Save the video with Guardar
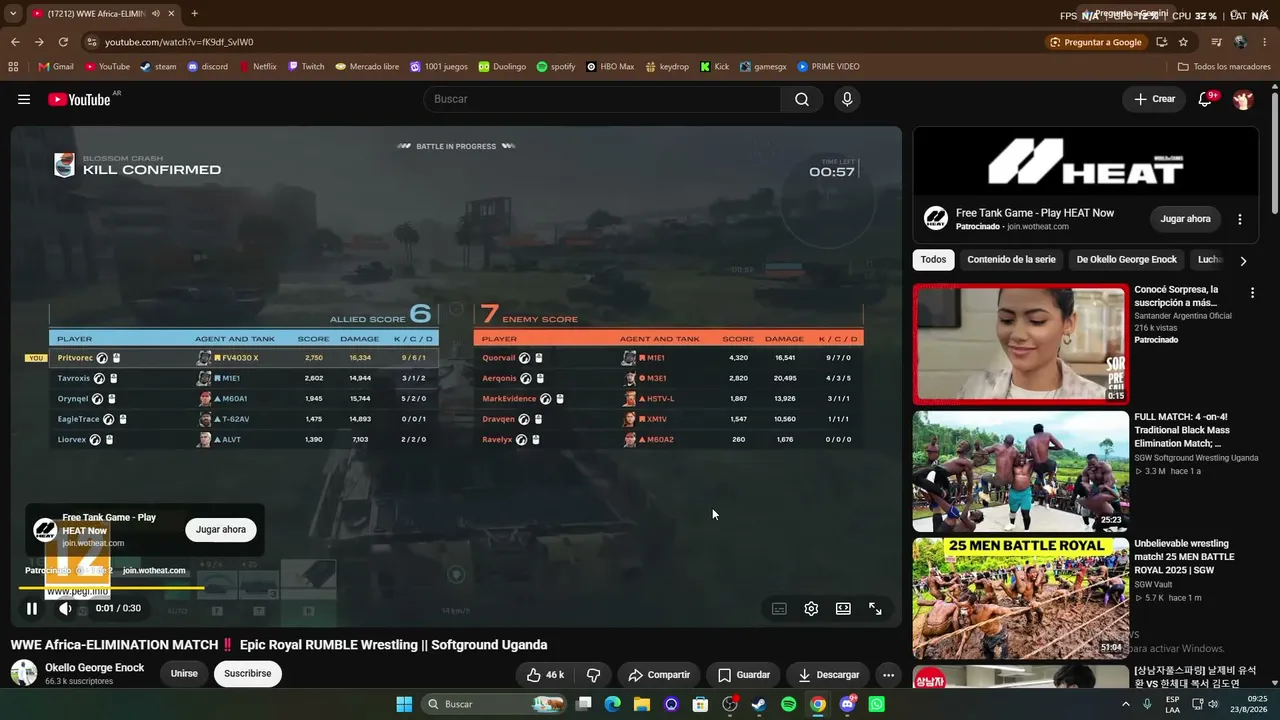 click(744, 675)
